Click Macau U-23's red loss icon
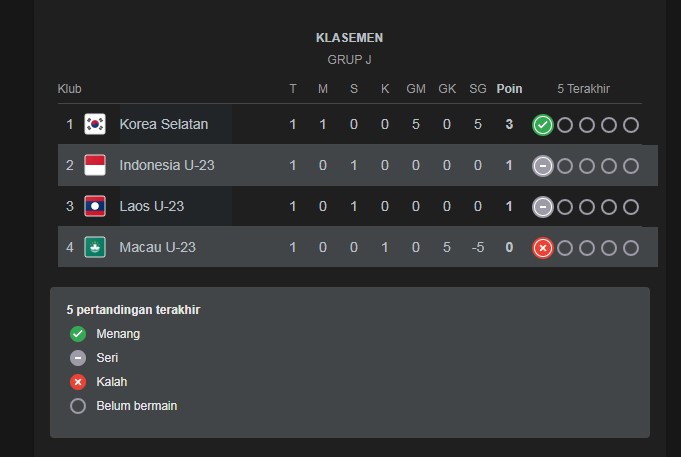This screenshot has width=681, height=457. point(542,248)
